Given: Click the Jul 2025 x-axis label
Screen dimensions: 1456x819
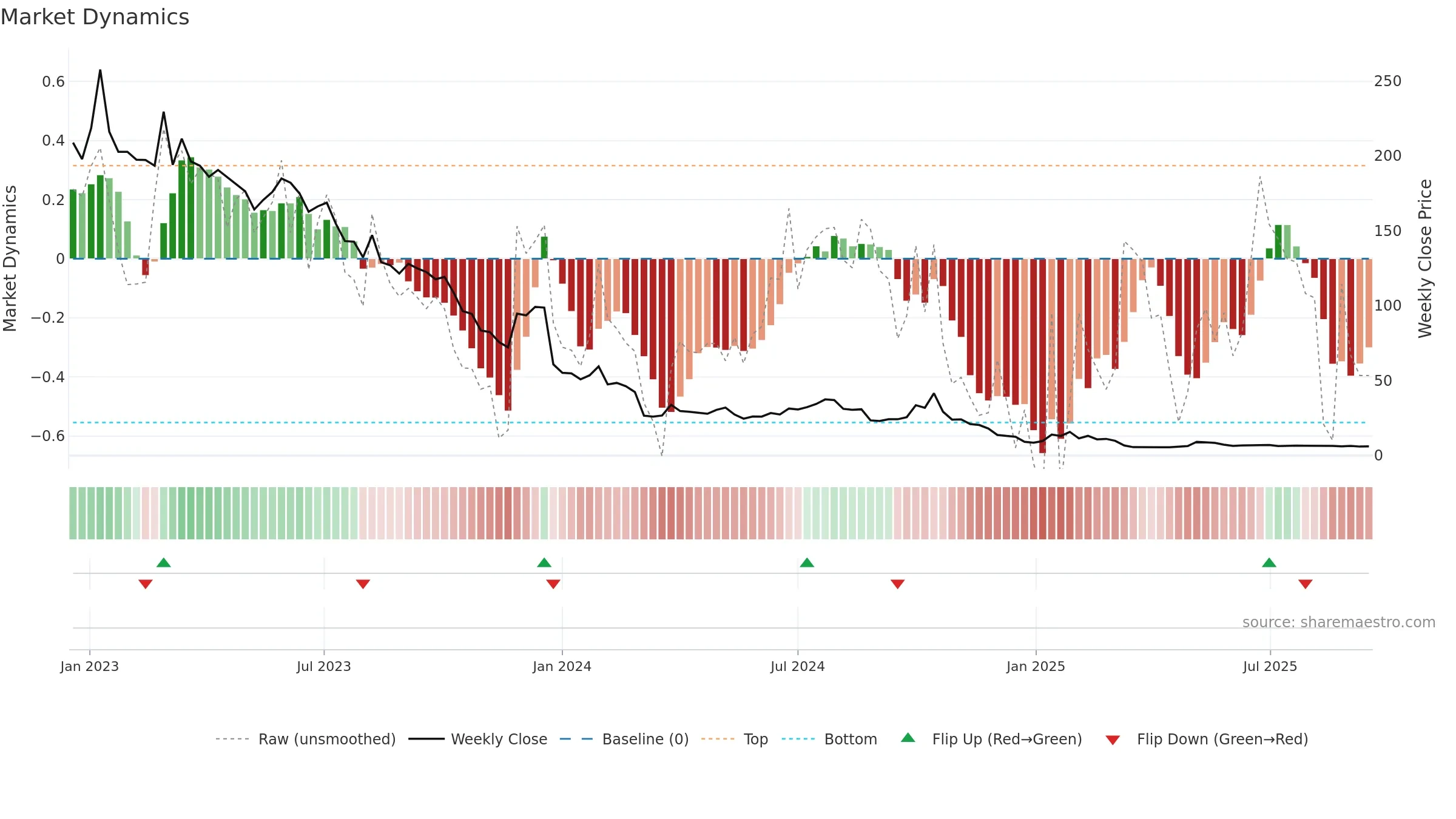Looking at the screenshot, I should 1270,666.
